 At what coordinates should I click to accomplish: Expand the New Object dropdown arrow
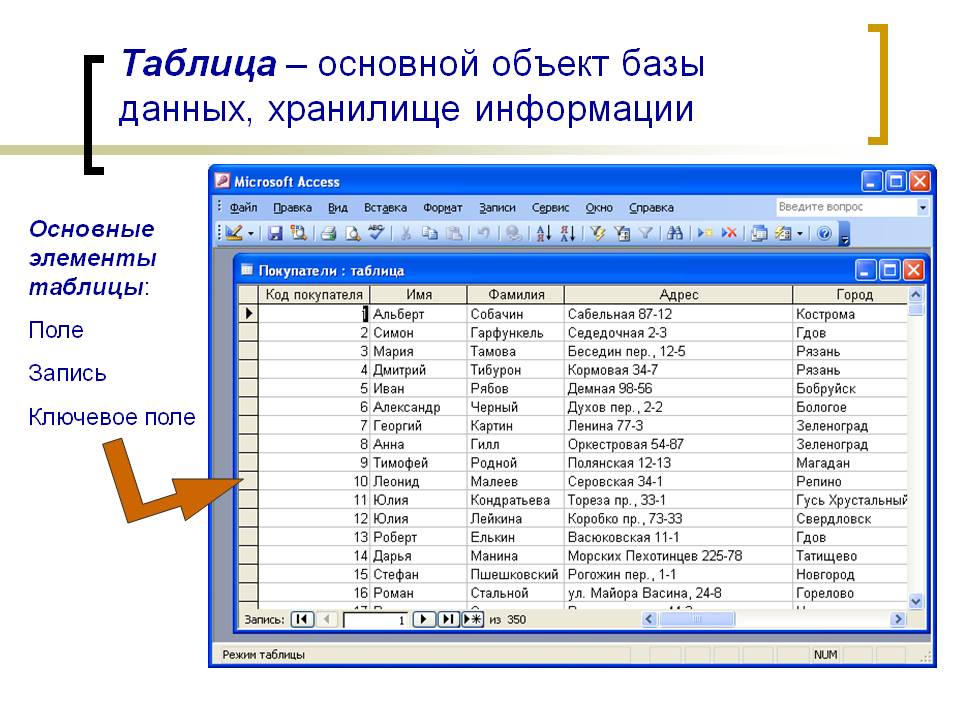click(x=800, y=233)
